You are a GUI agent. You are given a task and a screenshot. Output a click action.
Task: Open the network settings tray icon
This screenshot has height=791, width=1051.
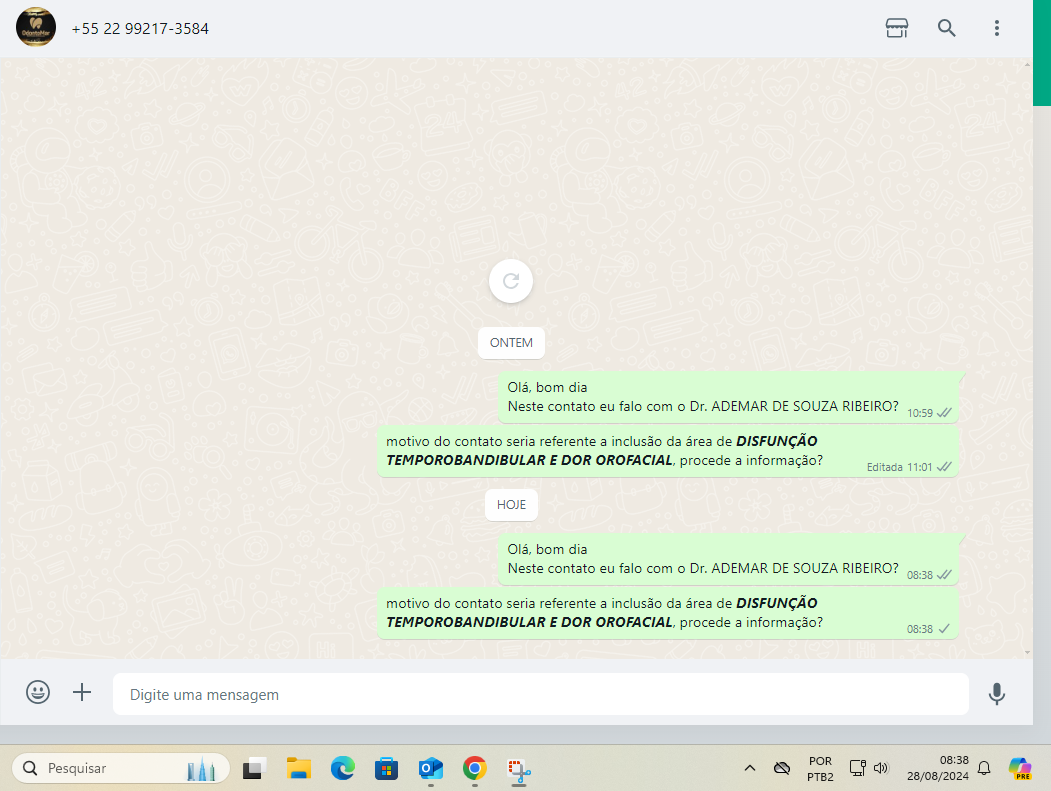[x=857, y=768]
